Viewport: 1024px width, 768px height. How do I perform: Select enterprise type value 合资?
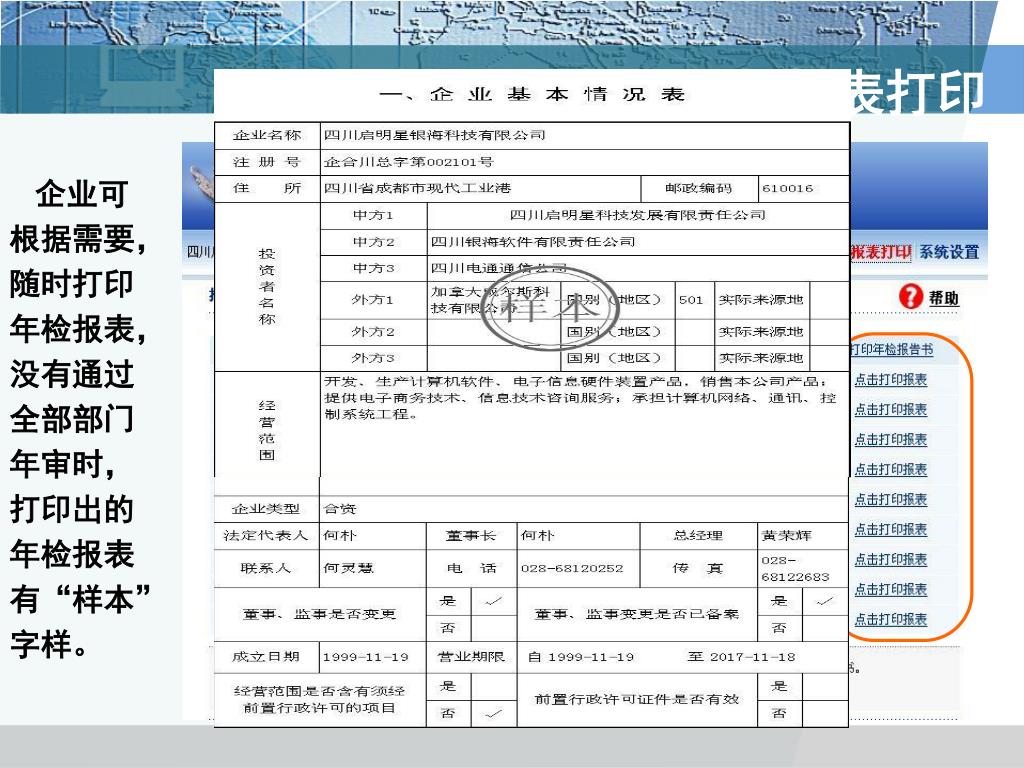point(340,509)
